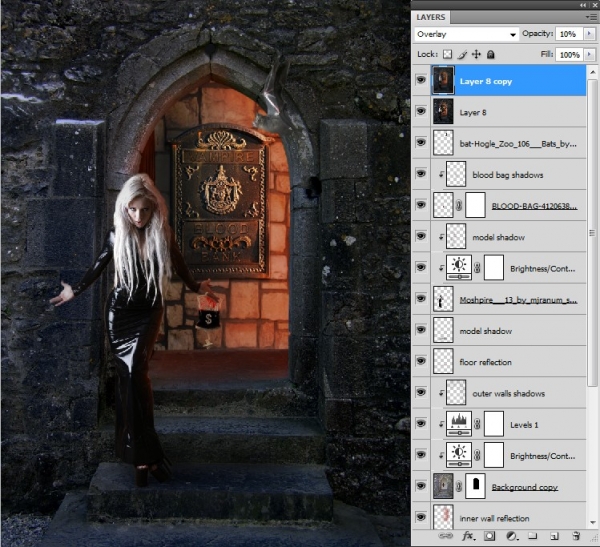The height and width of the screenshot is (547, 600).
Task: Hide the inner wall reflection layer
Action: pos(421,517)
